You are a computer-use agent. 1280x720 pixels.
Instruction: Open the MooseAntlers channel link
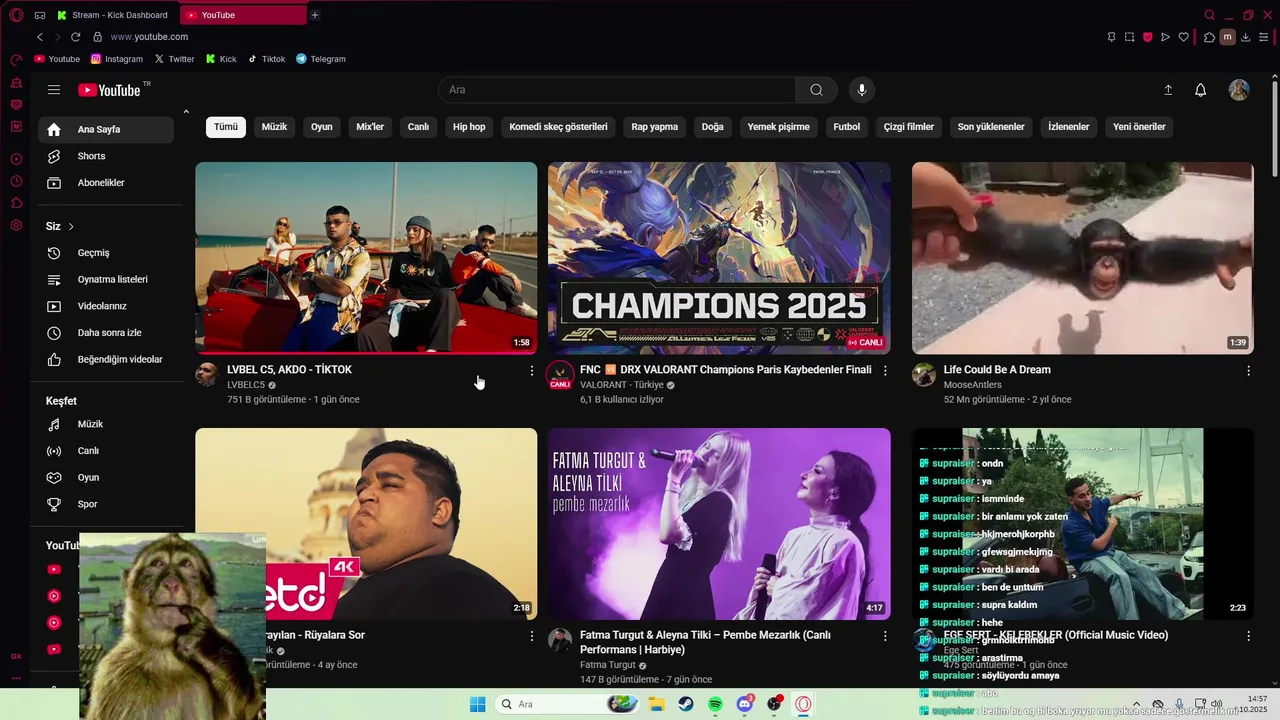click(972, 385)
